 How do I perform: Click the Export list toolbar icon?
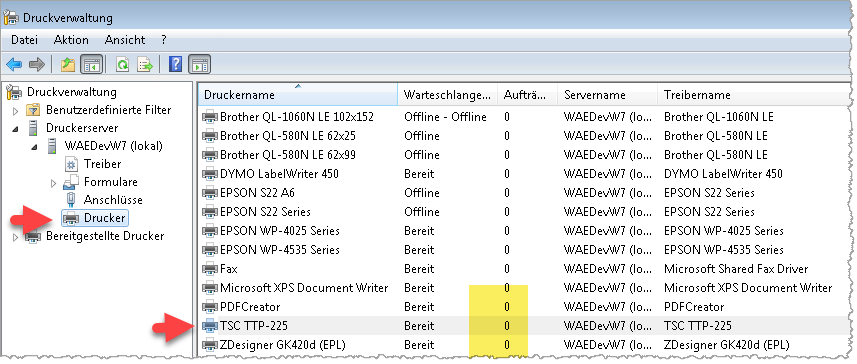(x=145, y=65)
